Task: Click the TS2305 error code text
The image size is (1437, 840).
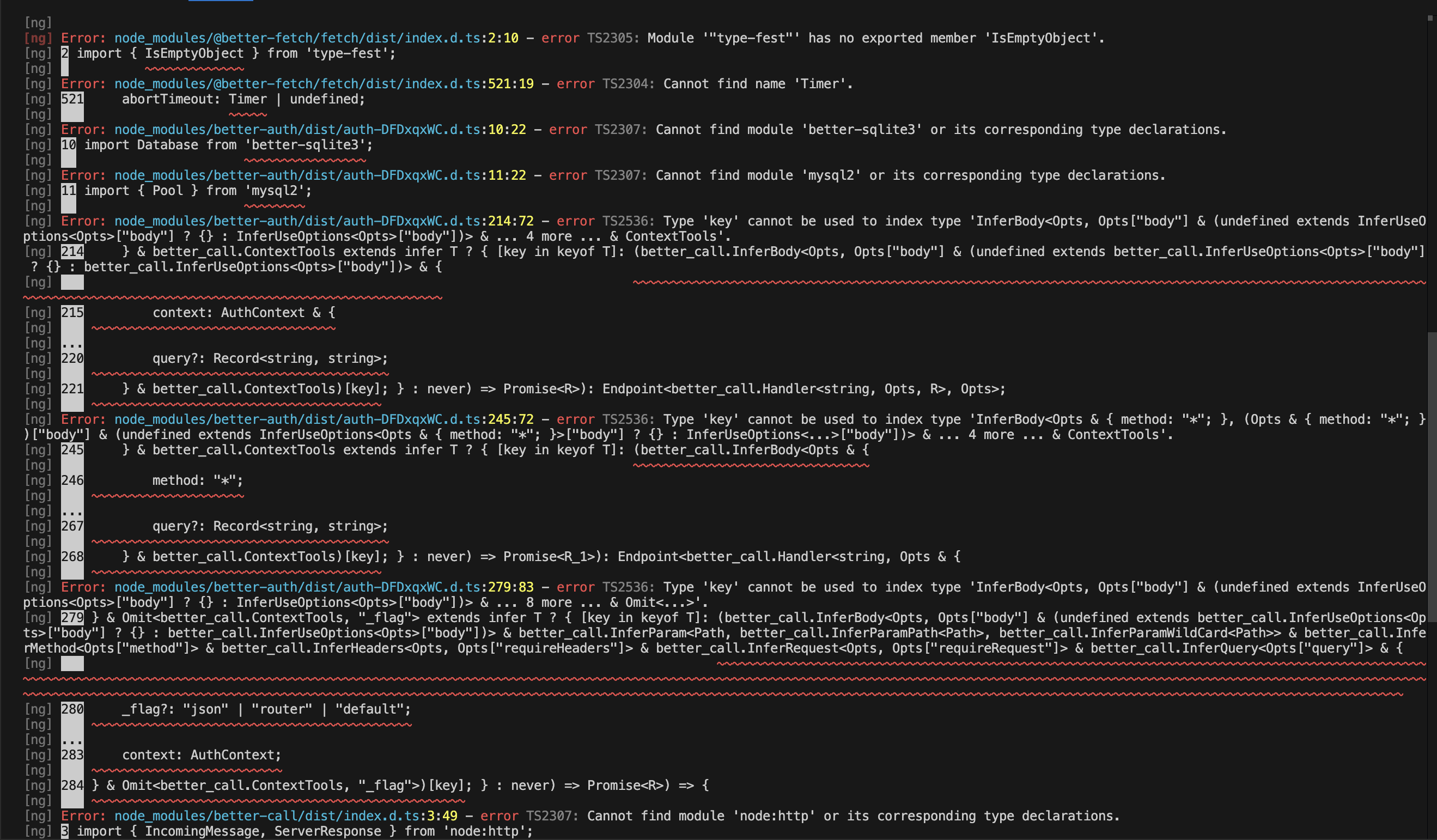Action: click(x=609, y=38)
